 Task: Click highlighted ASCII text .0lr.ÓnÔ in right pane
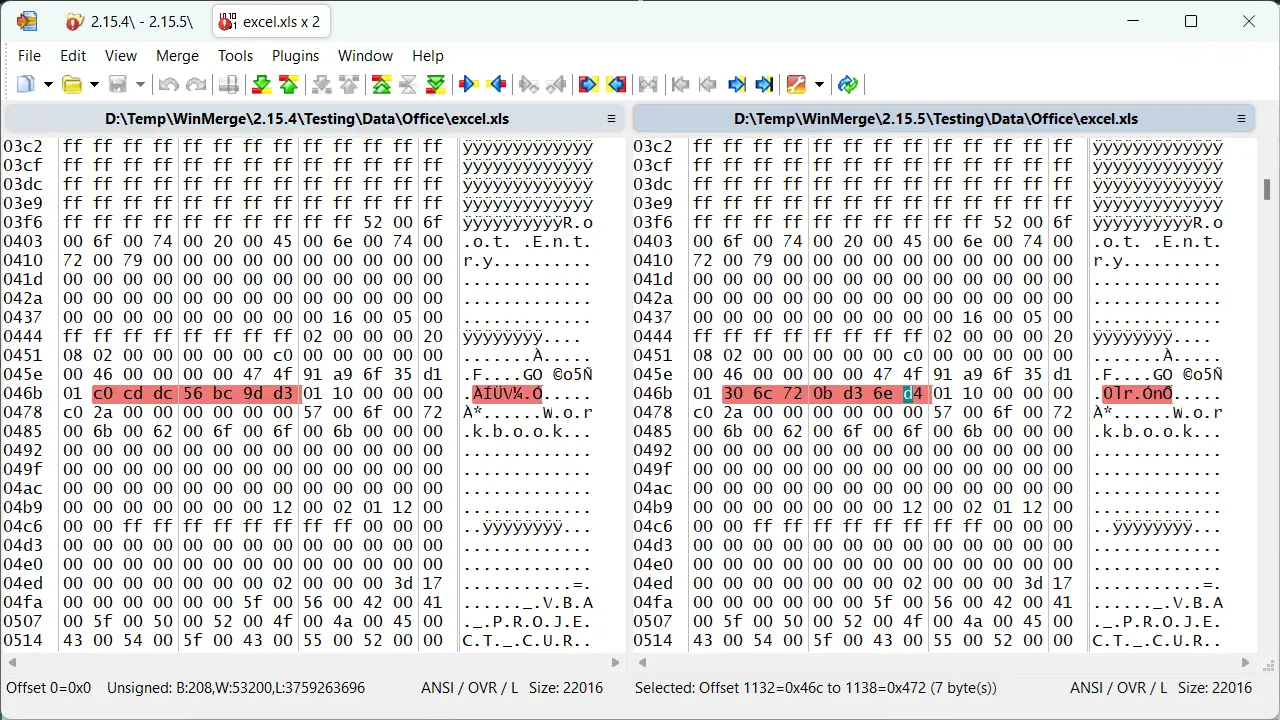coord(1137,394)
